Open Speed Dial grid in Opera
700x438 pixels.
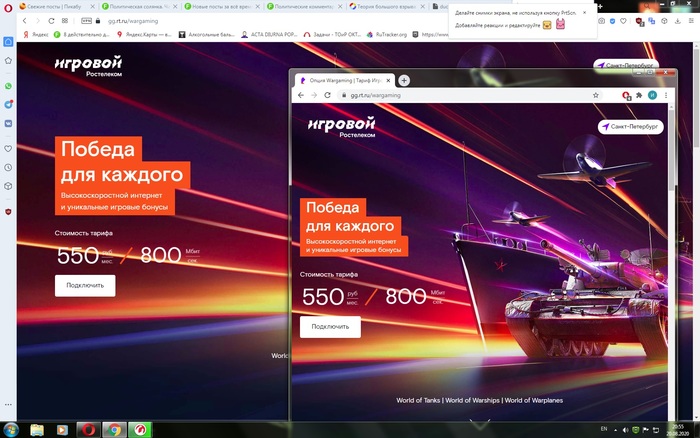(x=65, y=21)
